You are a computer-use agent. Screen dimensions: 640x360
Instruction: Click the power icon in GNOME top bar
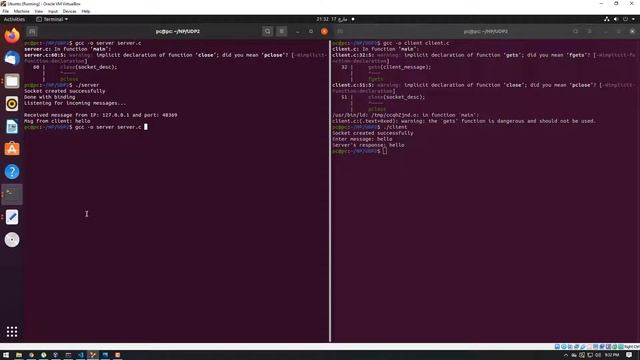(625, 19)
